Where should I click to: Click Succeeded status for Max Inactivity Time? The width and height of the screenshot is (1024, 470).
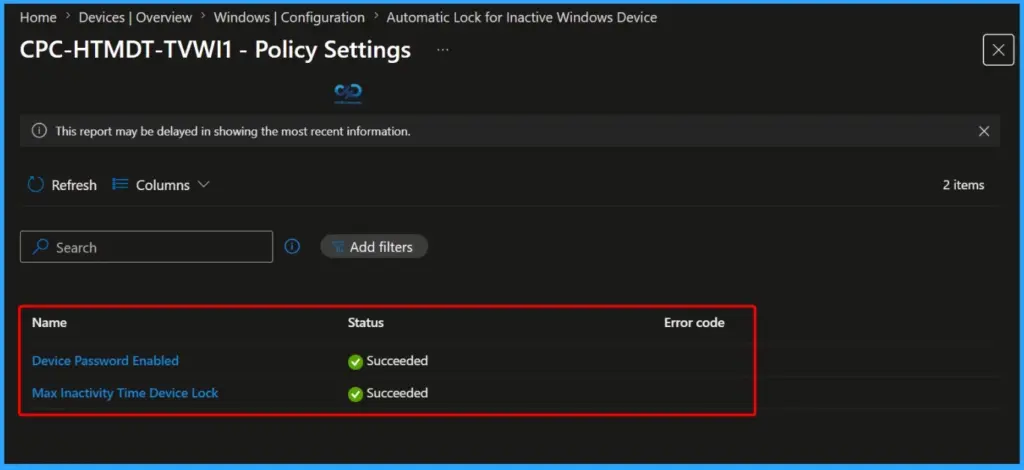pos(397,393)
